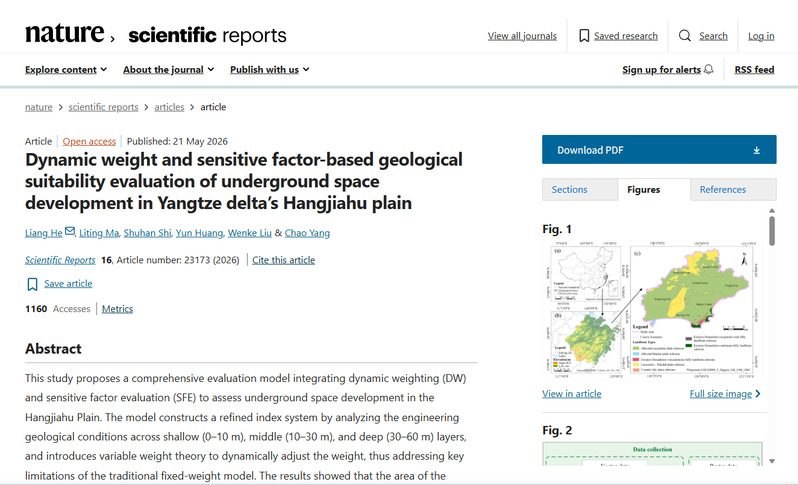The height and width of the screenshot is (485, 798).
Task: Go to nature breadcrumb link
Action: point(39,107)
